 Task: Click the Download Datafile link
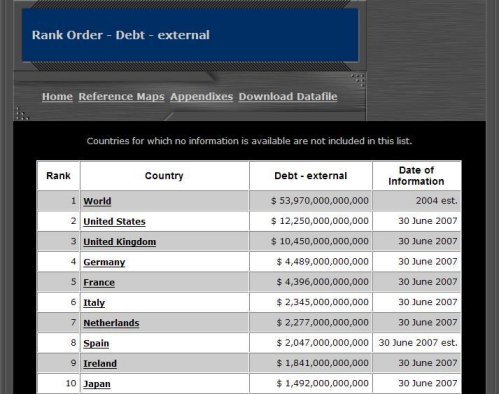(x=288, y=96)
